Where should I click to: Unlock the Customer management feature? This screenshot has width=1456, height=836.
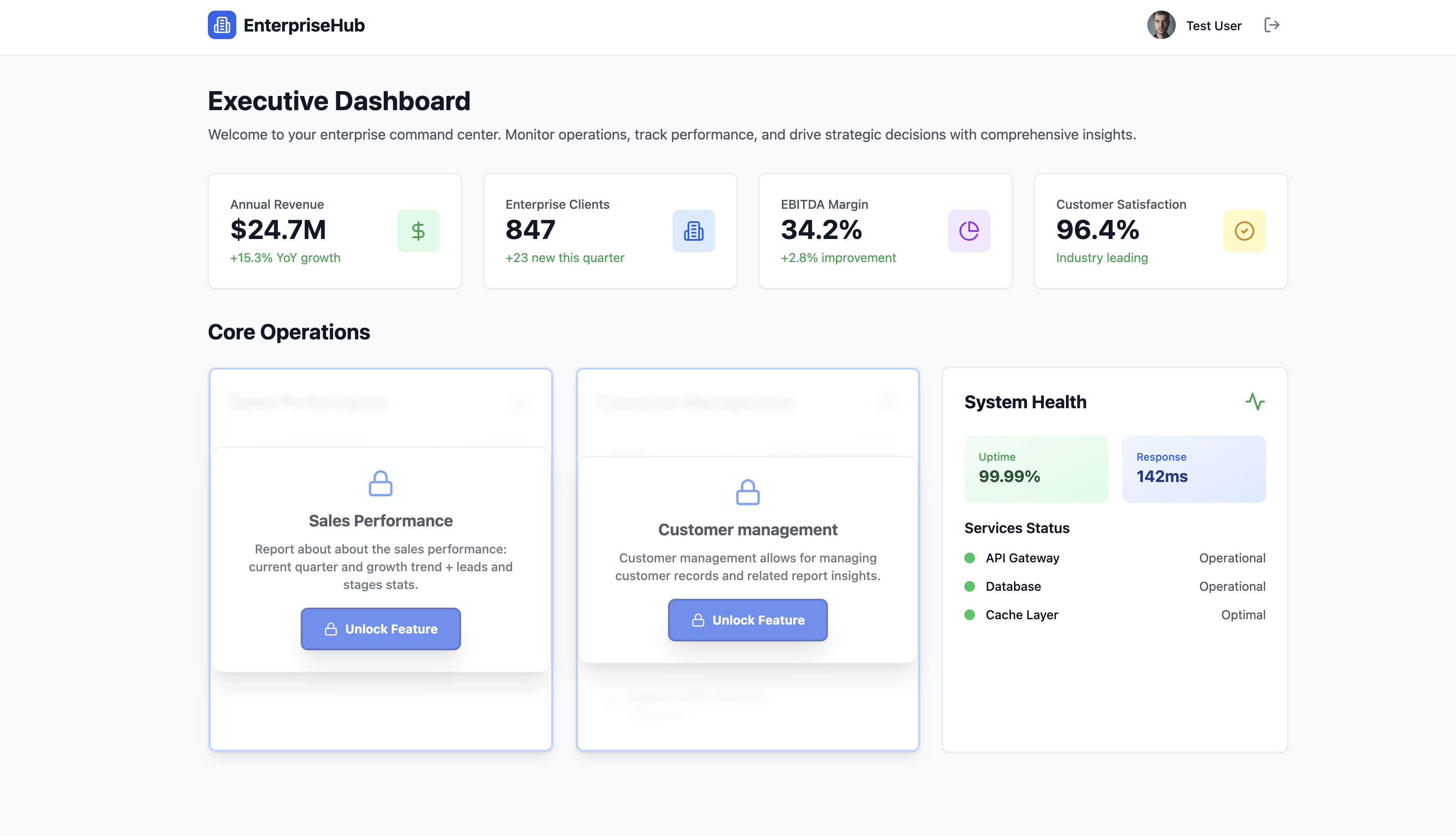pyautogui.click(x=747, y=620)
